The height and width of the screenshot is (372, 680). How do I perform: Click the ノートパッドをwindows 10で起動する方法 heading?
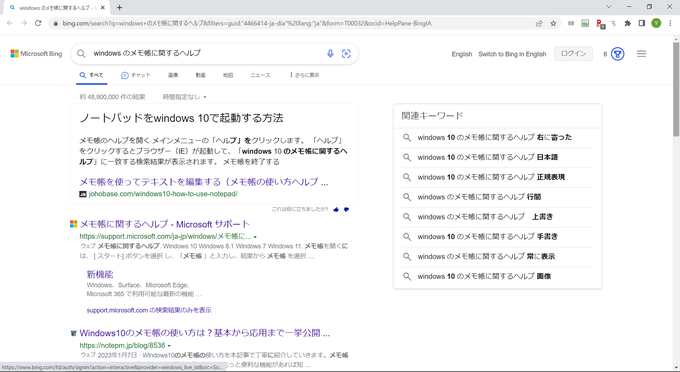point(181,118)
